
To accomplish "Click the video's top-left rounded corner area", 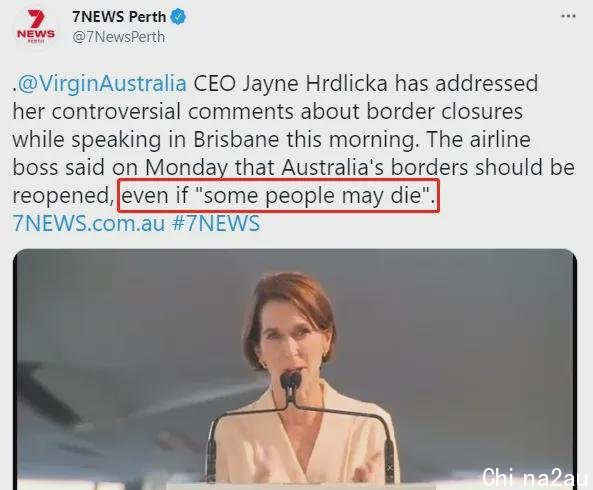I will pyautogui.click(x=23, y=259).
